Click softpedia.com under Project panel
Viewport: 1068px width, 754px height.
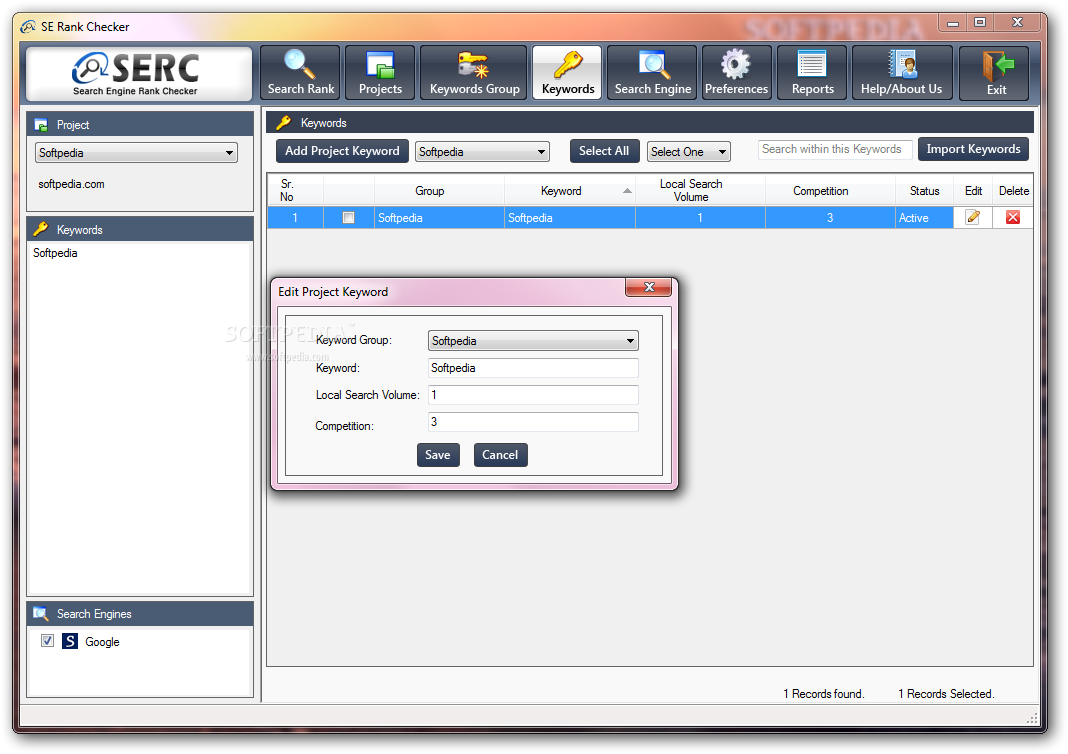pos(72,184)
